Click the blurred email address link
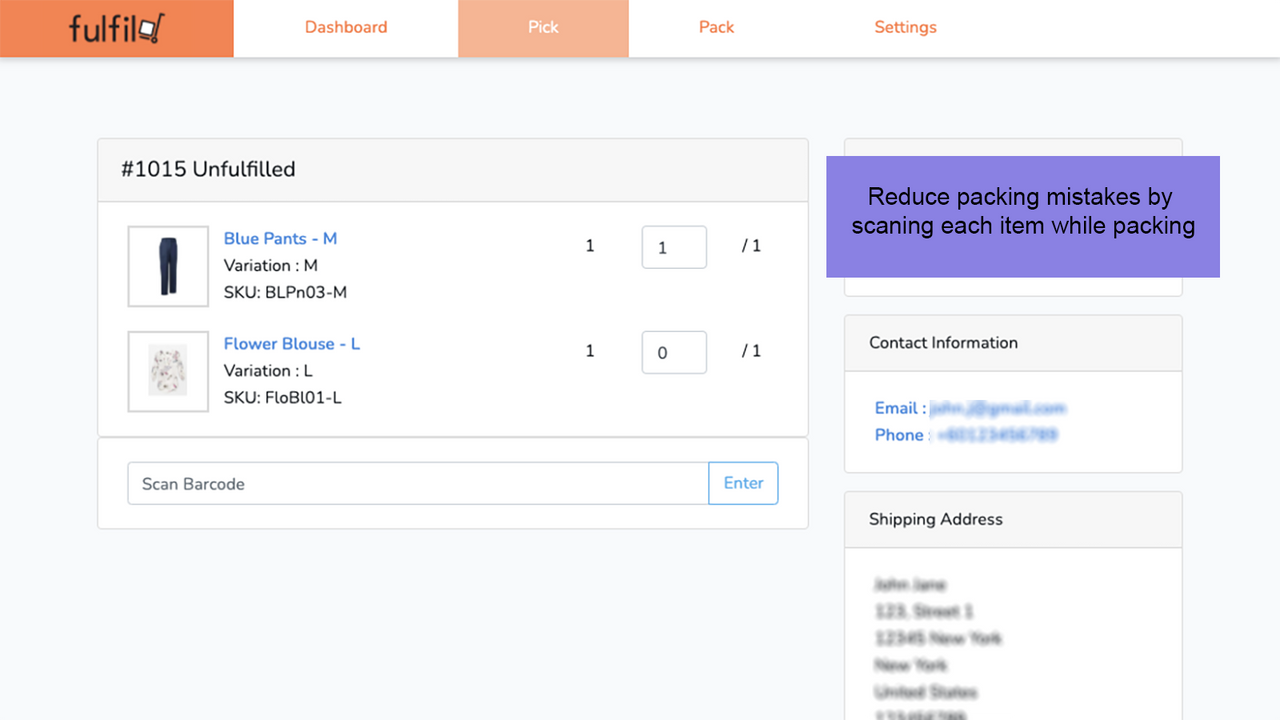Viewport: 1280px width, 720px height. click(997, 408)
